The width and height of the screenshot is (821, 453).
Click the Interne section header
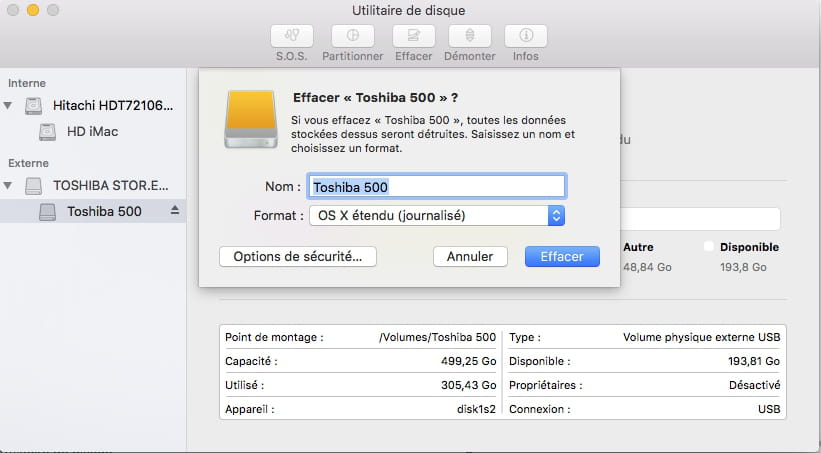tap(27, 83)
